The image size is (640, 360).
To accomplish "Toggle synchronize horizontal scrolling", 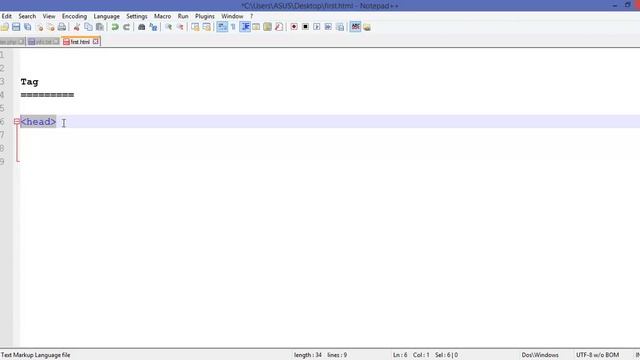I will tap(207, 27).
